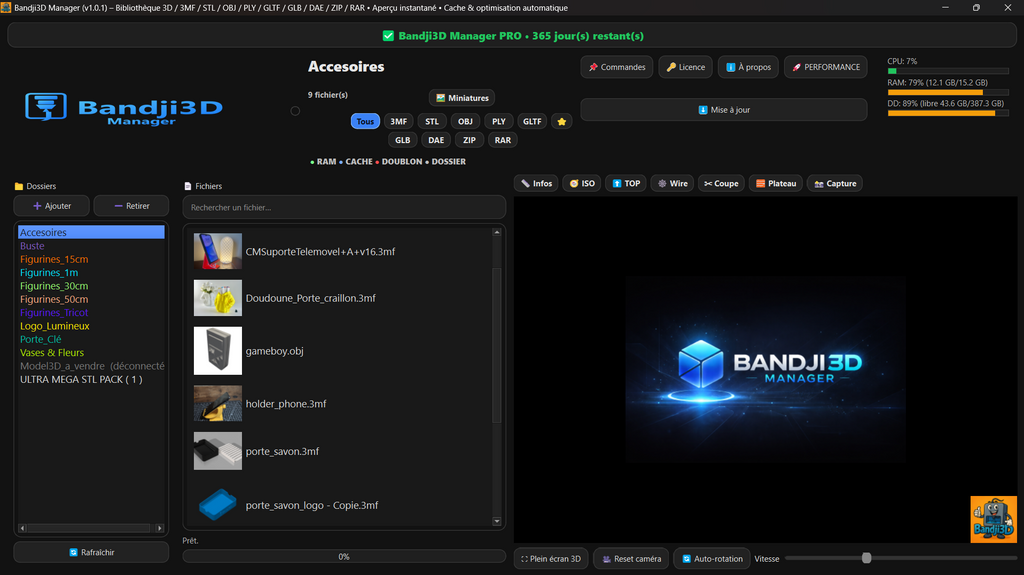
Task: Click the 0% progress bar
Action: click(x=344, y=557)
